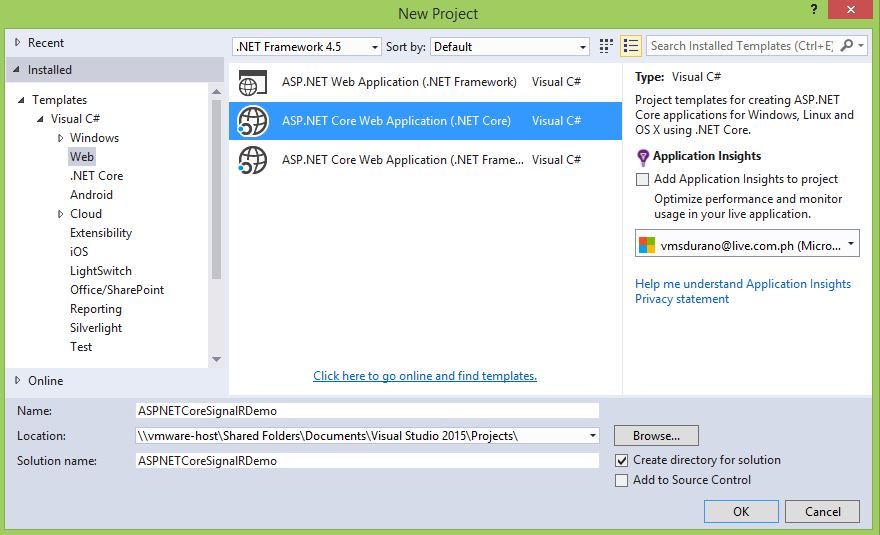The height and width of the screenshot is (535, 880).
Task: Open Click here to go online link
Action: [425, 376]
